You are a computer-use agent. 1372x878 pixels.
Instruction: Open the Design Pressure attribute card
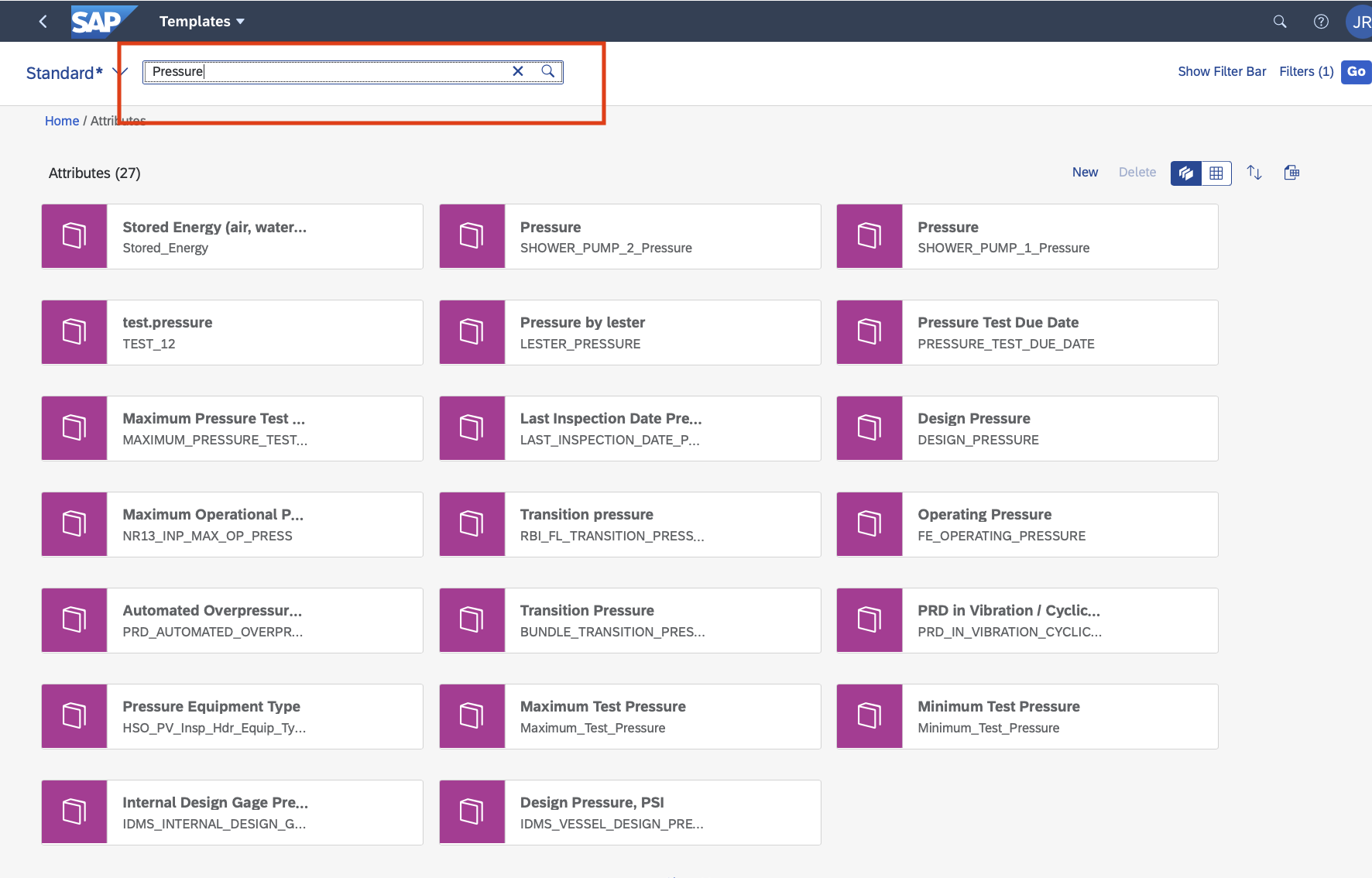[x=1027, y=428]
